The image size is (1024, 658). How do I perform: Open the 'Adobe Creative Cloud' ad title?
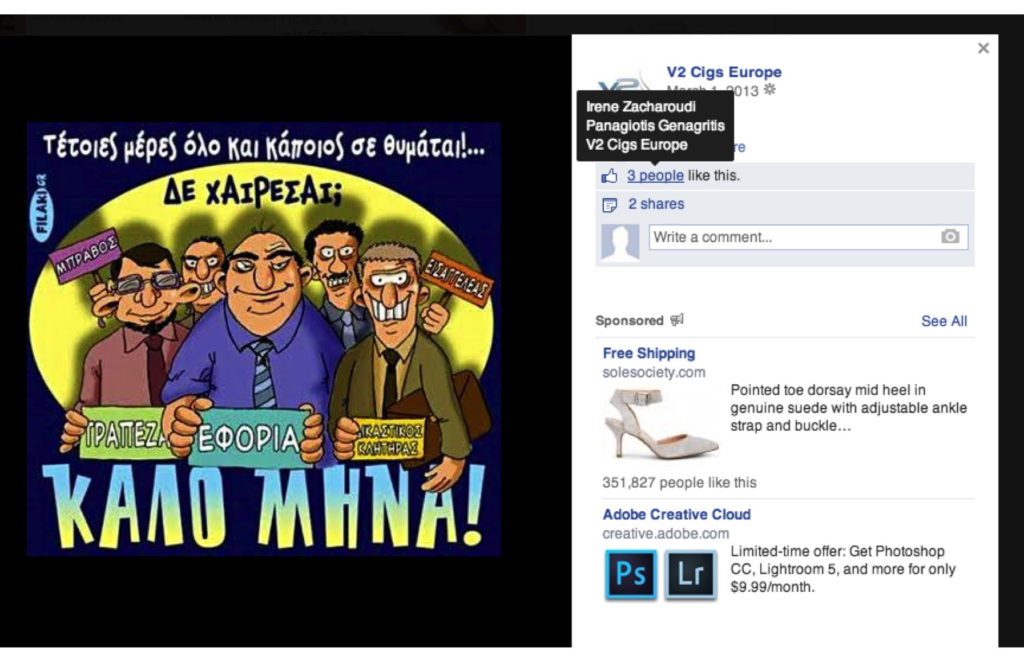677,514
